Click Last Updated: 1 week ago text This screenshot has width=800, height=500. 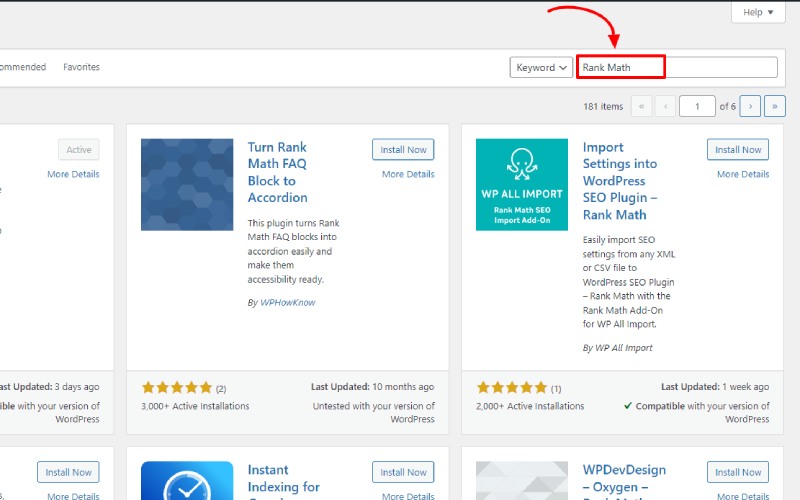pos(715,387)
